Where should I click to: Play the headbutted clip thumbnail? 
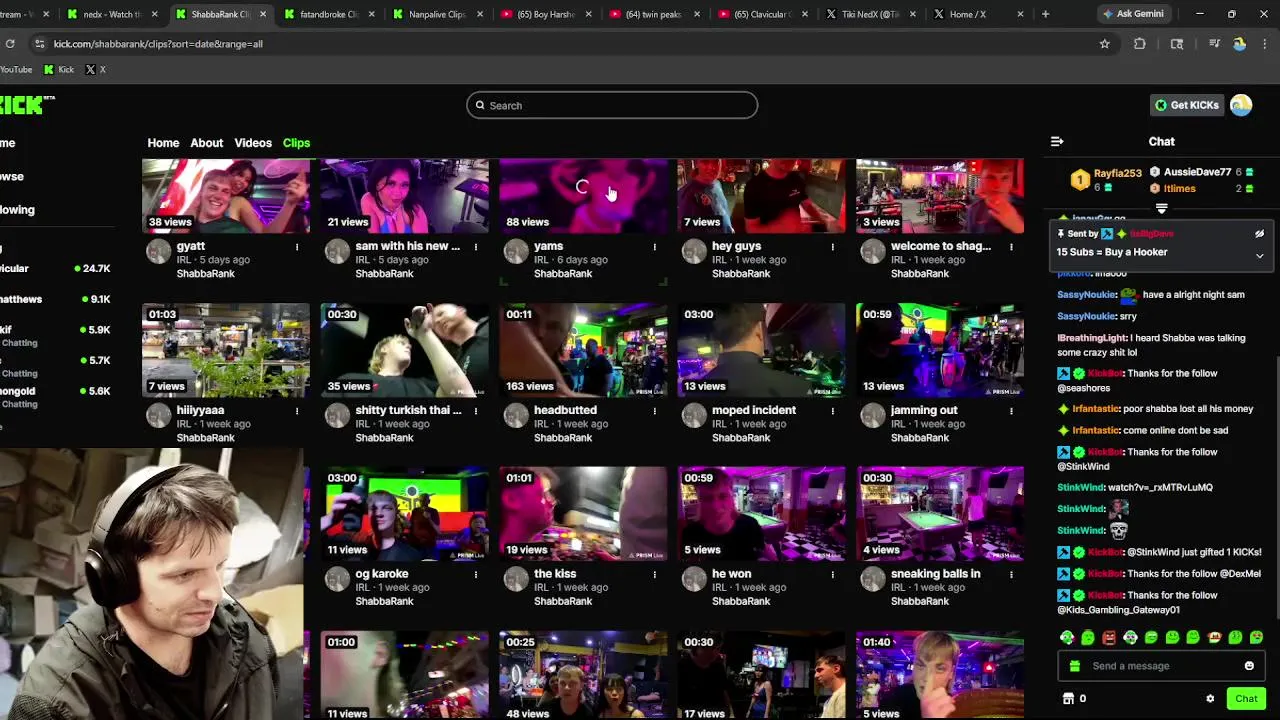tap(583, 350)
